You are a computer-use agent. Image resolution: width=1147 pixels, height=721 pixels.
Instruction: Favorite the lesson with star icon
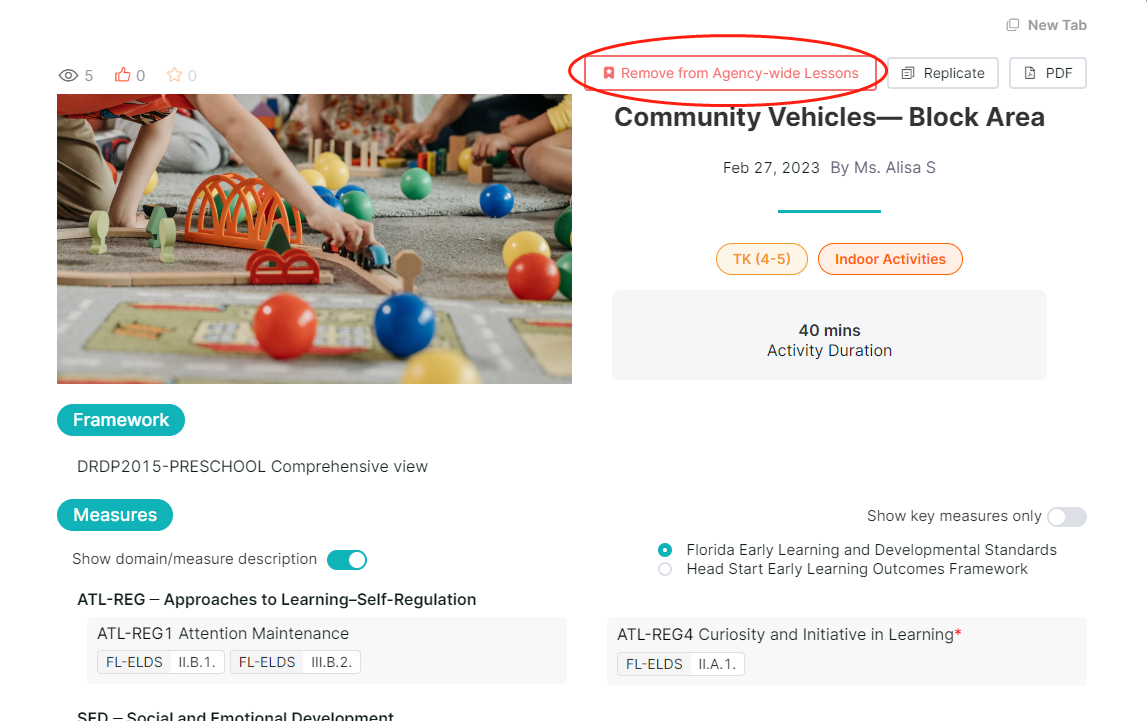pyautogui.click(x=174, y=75)
